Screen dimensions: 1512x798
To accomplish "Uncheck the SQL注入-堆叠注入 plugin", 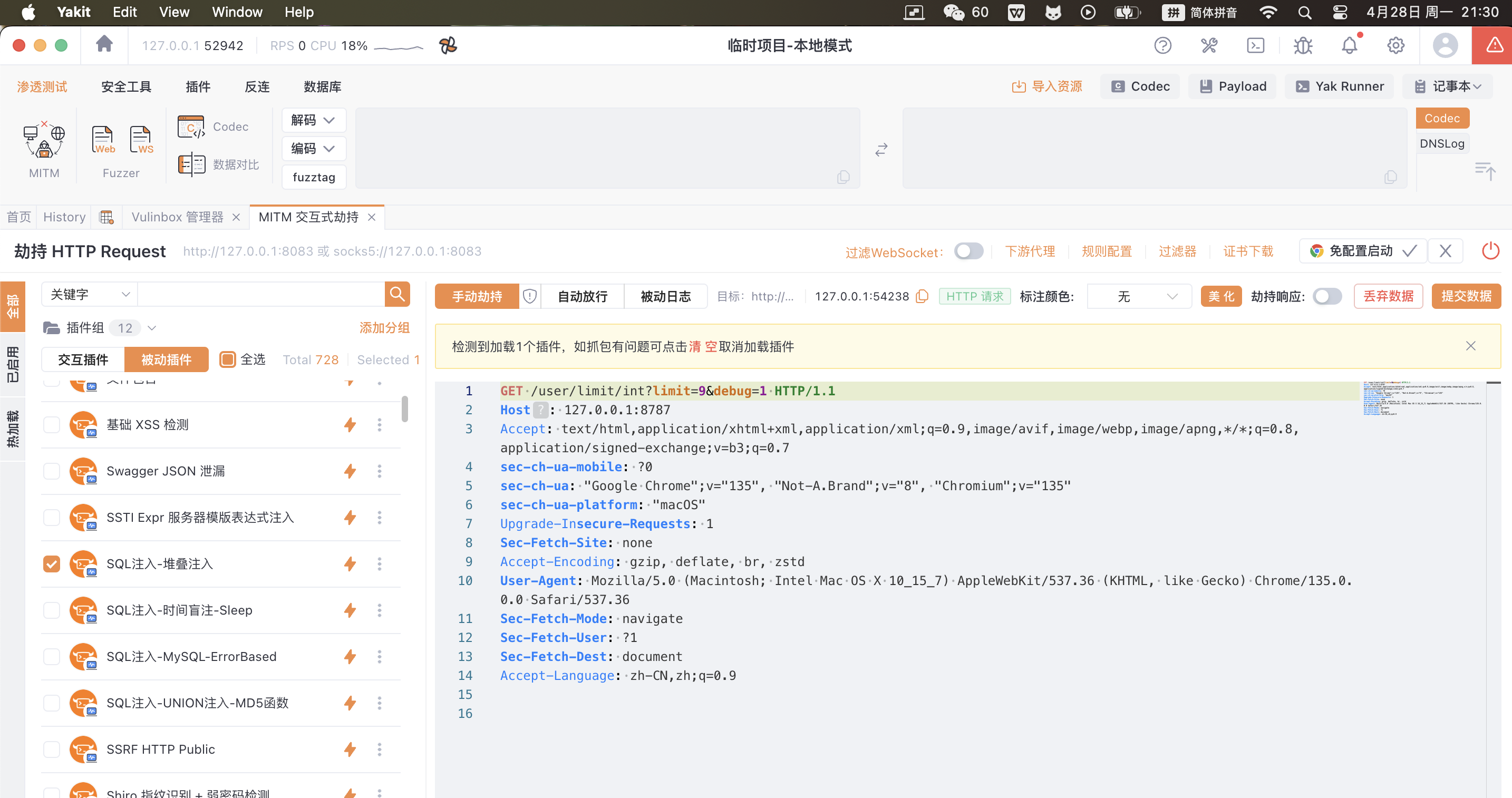I will (x=52, y=564).
